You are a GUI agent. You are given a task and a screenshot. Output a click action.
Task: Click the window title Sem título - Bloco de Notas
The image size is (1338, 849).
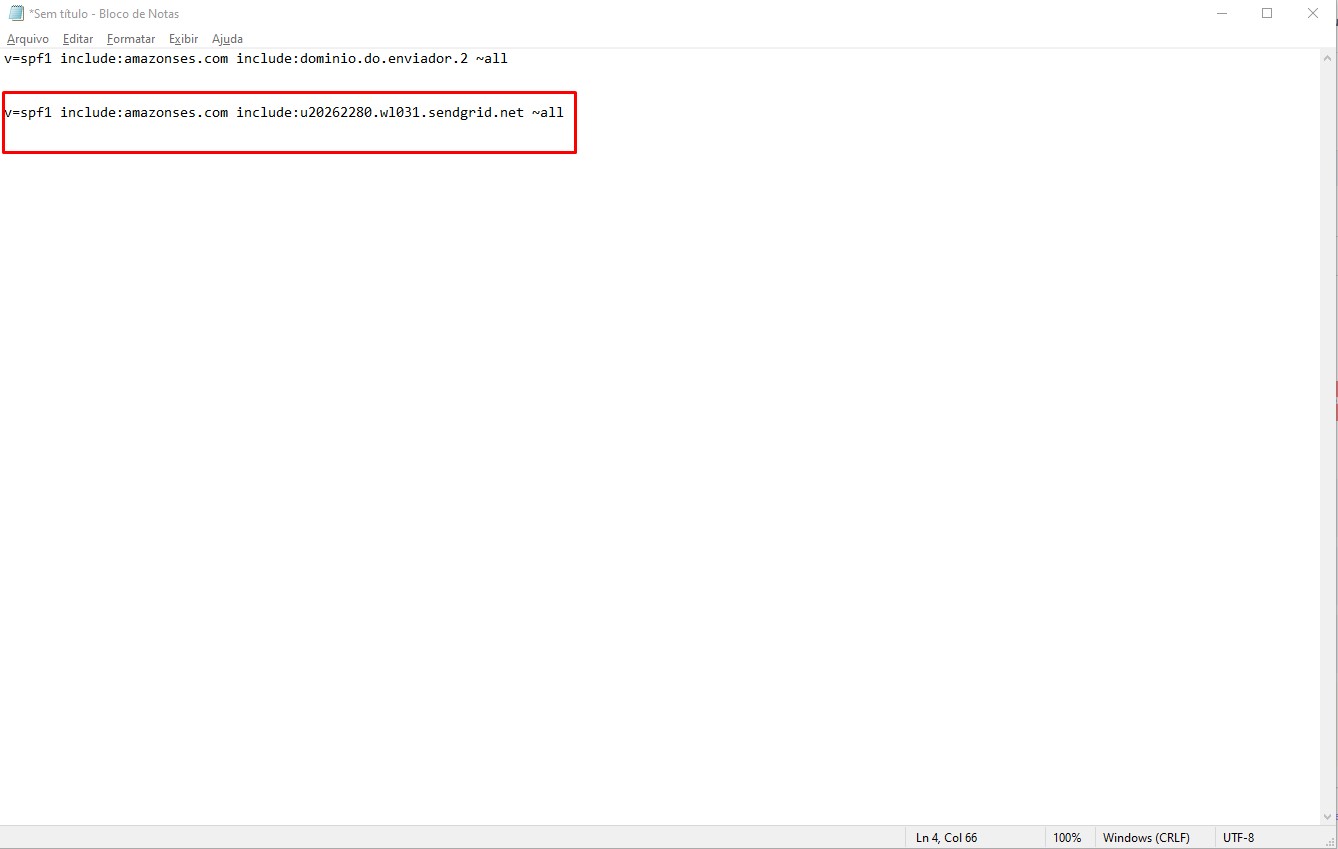tap(104, 14)
